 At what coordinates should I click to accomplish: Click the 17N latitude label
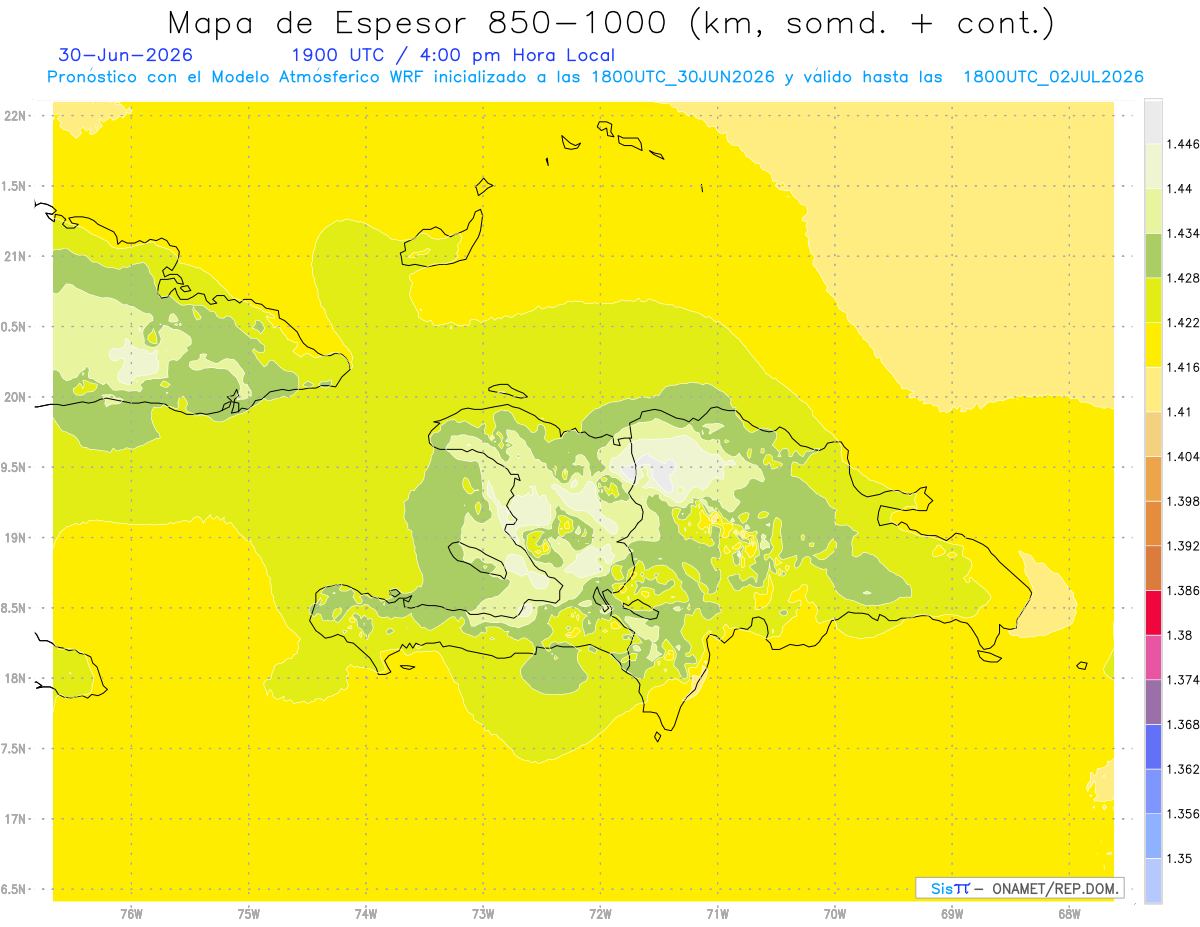tap(16, 819)
